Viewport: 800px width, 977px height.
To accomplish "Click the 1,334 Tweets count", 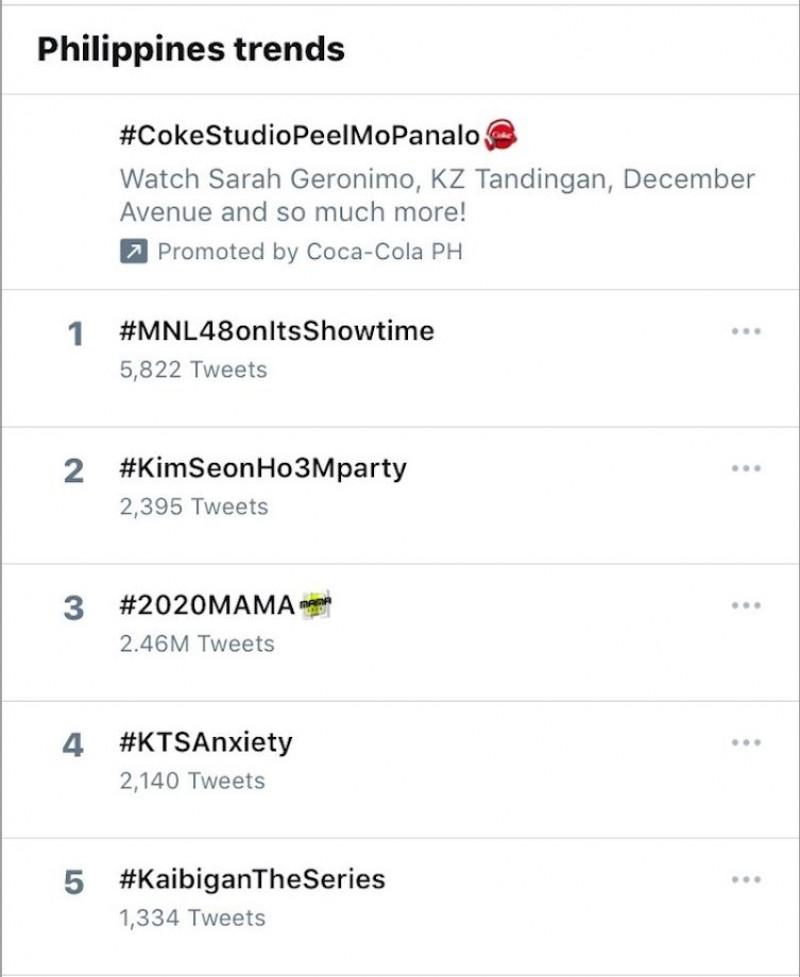I will pyautogui.click(x=192, y=918).
